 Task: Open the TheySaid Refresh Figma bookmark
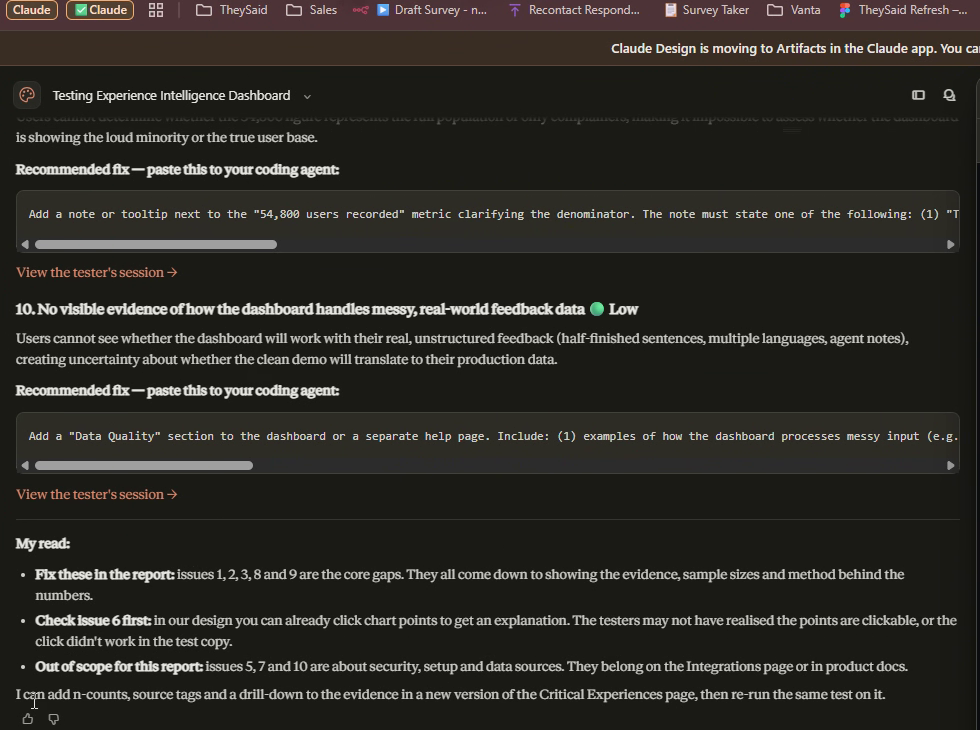[x=903, y=10]
